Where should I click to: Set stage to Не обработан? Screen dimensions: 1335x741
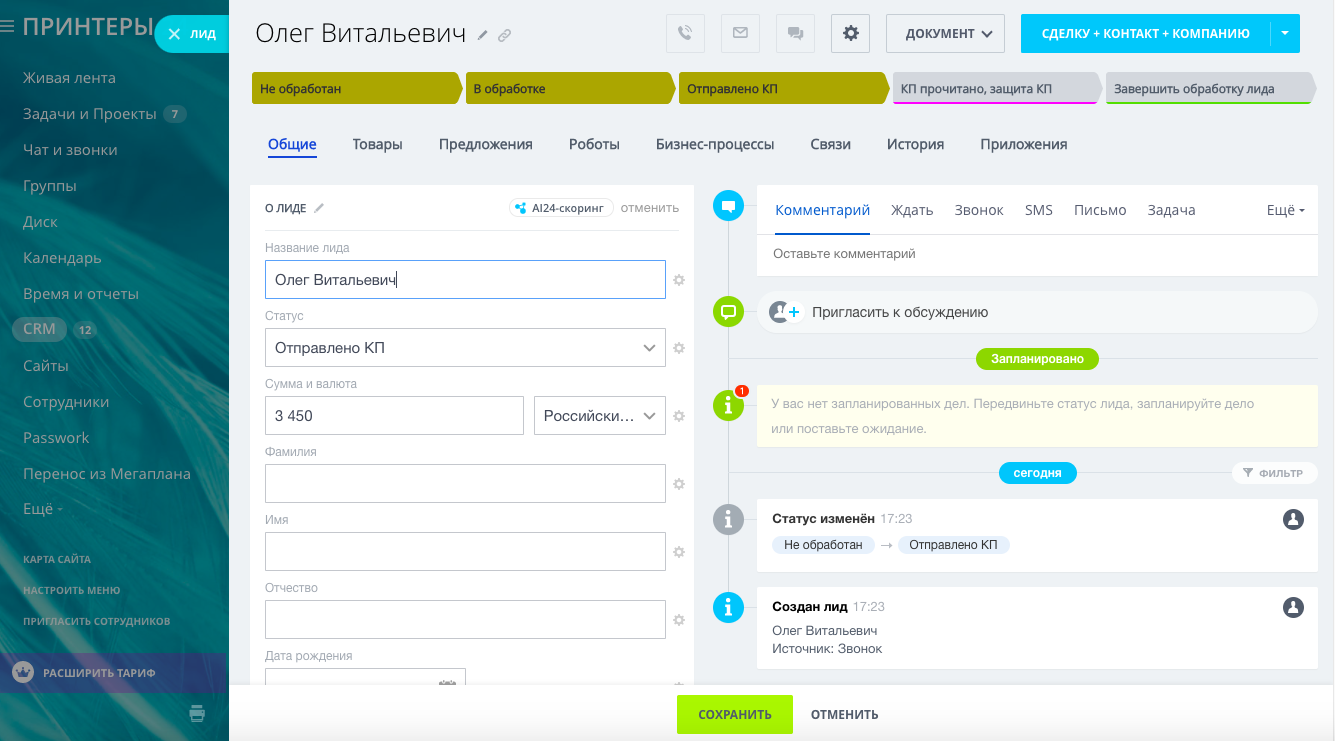coord(356,89)
